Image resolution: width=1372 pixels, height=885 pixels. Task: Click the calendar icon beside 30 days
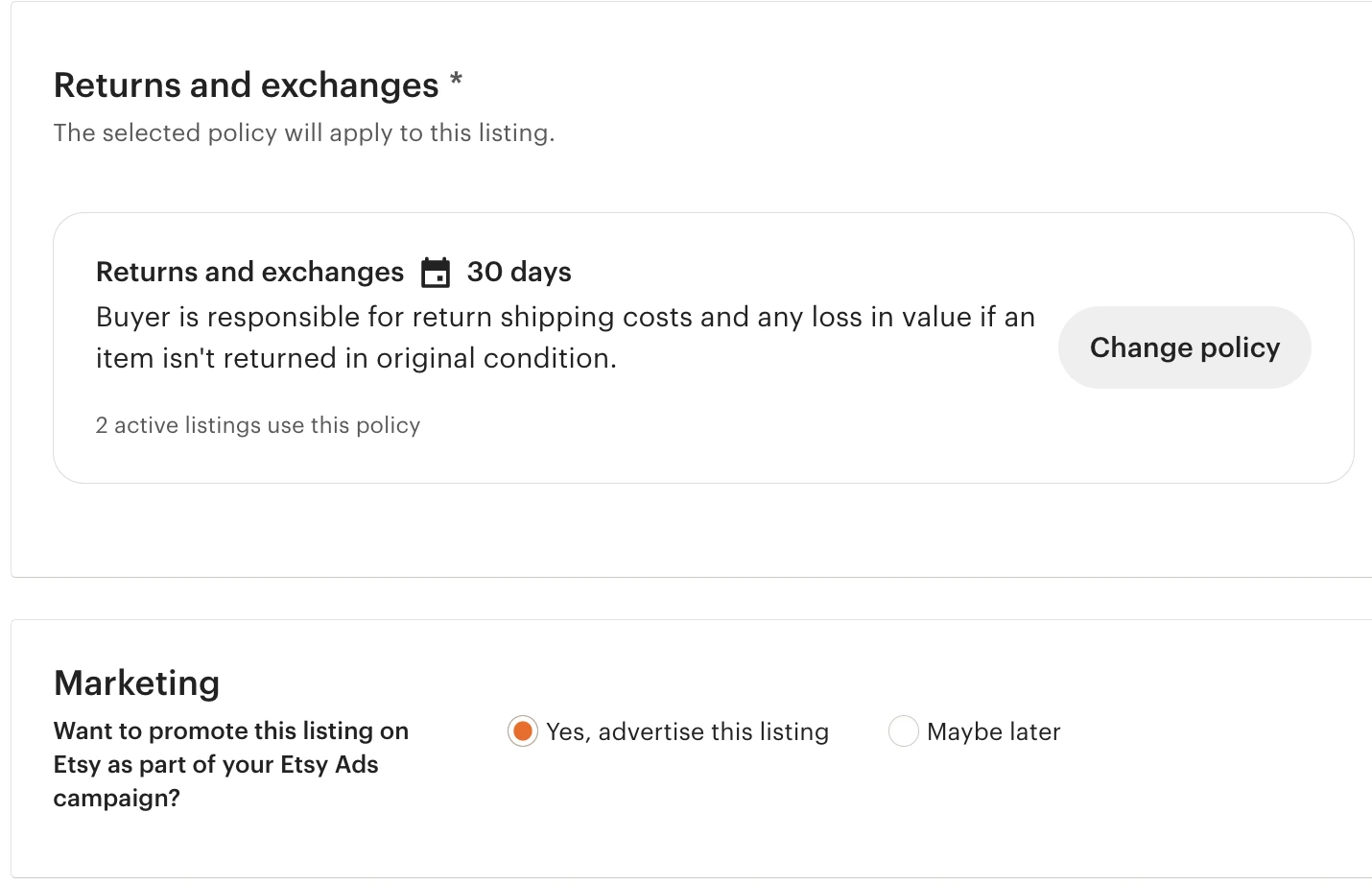(x=436, y=272)
